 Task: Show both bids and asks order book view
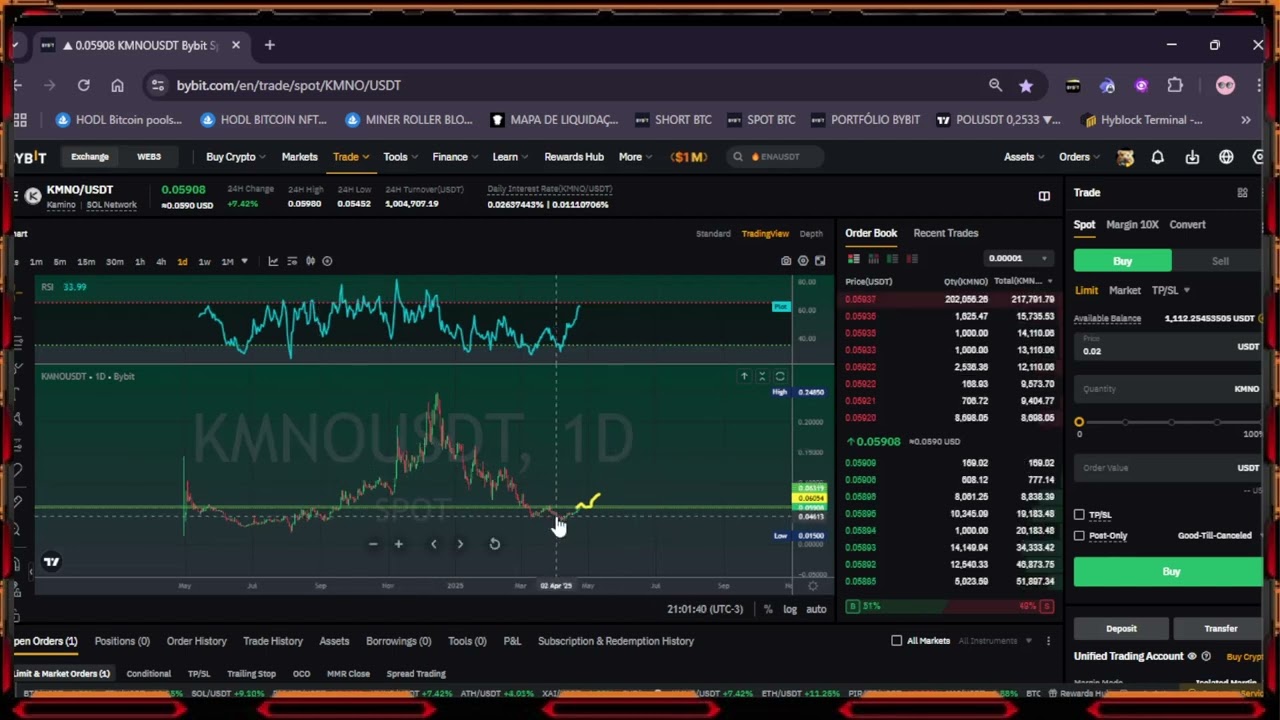(854, 259)
